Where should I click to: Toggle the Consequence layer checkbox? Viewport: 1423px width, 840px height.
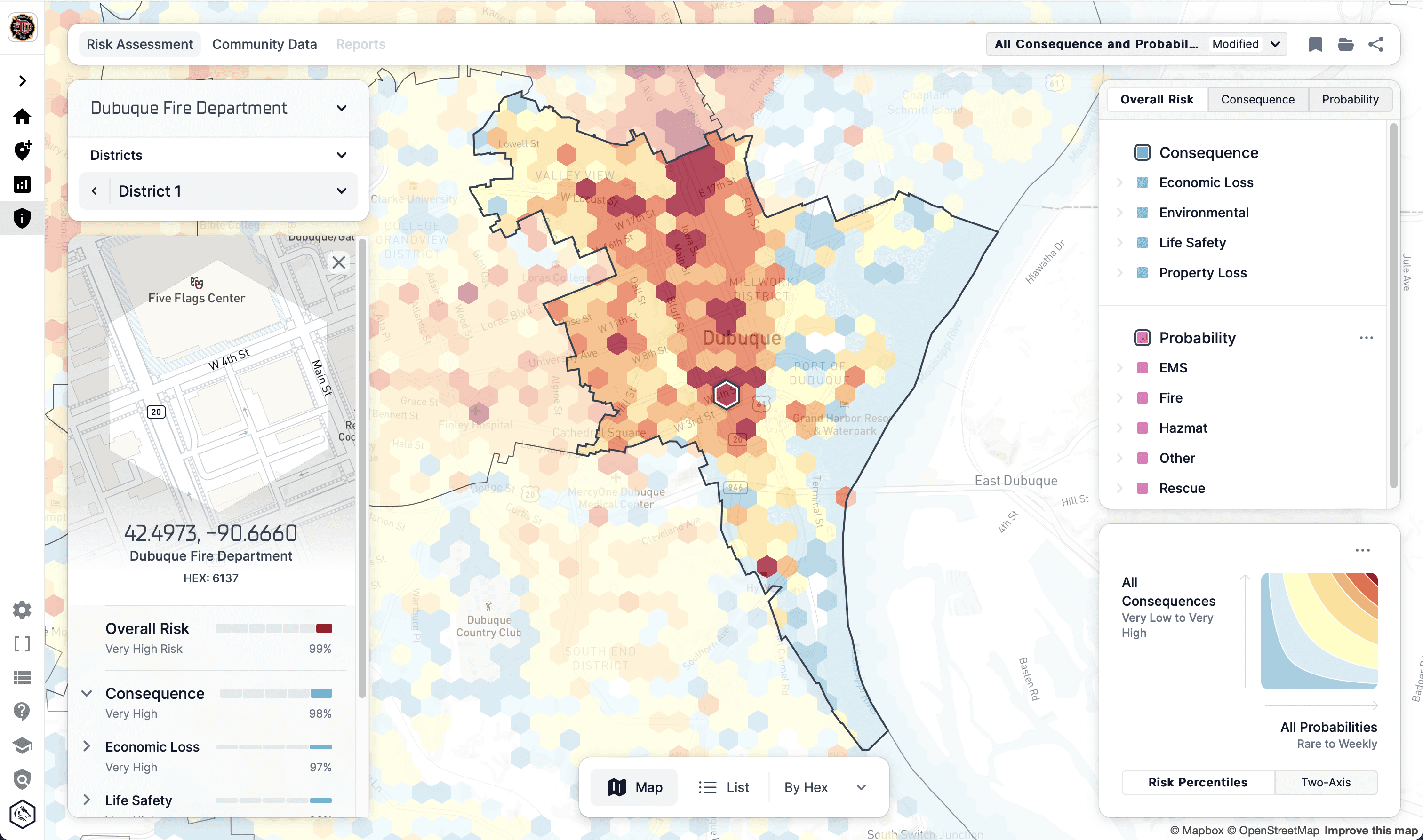[1142, 153]
